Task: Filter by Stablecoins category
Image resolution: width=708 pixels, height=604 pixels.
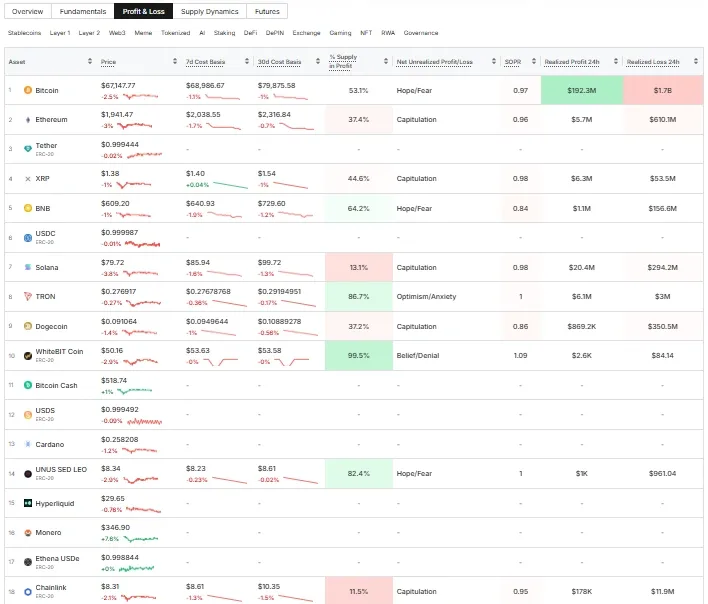Action: (x=24, y=33)
